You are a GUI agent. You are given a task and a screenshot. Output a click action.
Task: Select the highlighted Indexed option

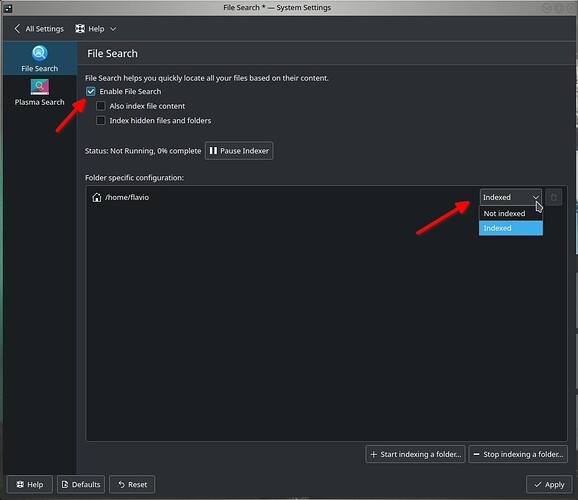coord(511,228)
